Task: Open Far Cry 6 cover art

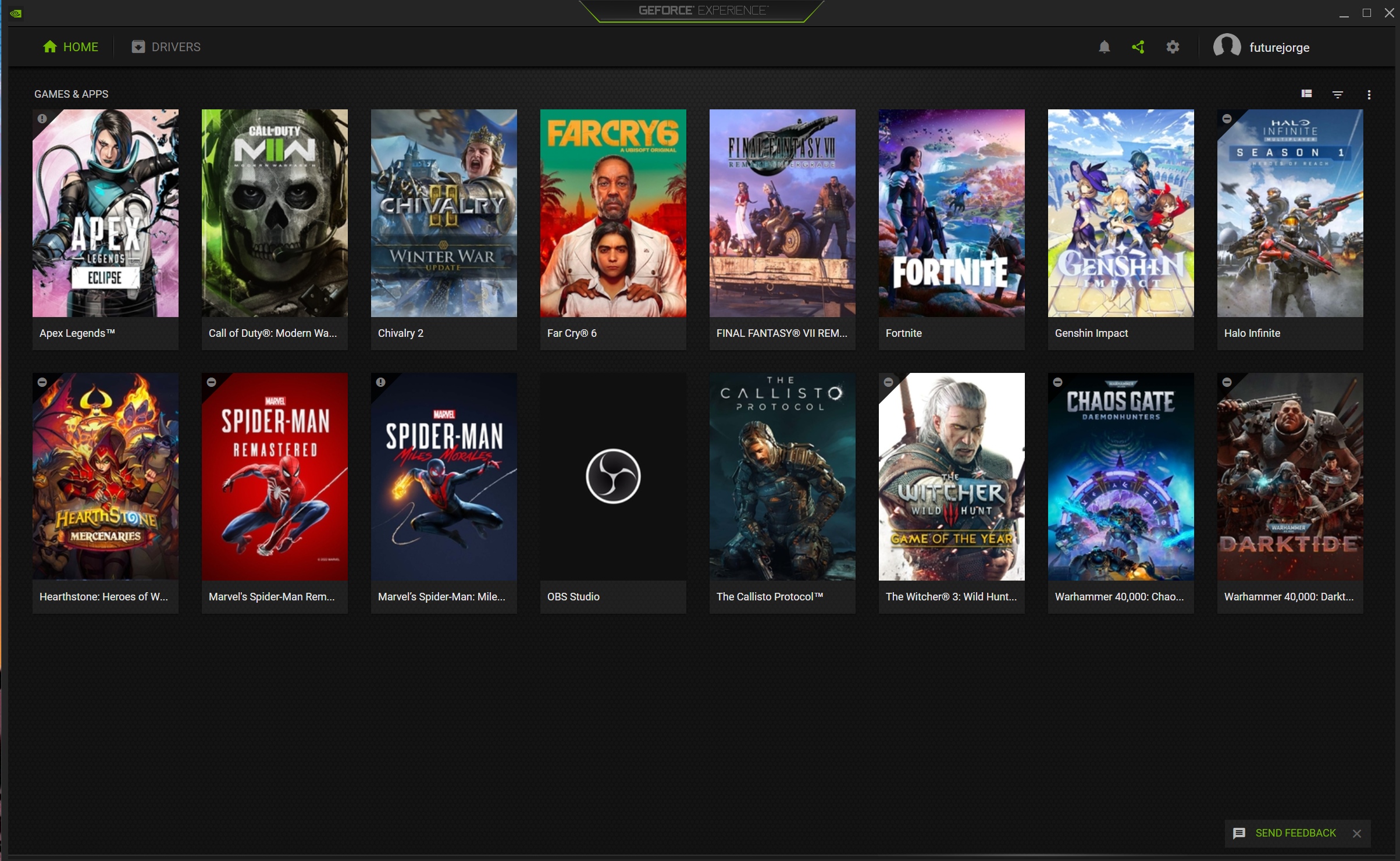Action: (x=613, y=213)
